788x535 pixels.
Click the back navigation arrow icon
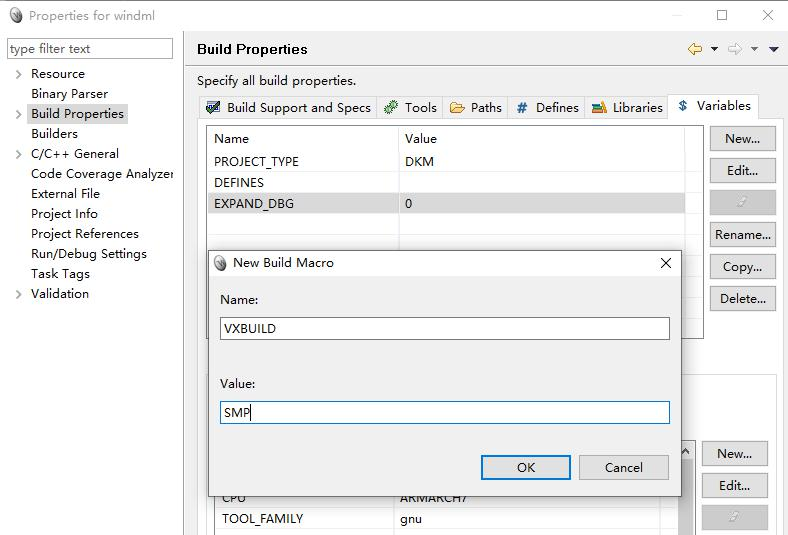695,49
